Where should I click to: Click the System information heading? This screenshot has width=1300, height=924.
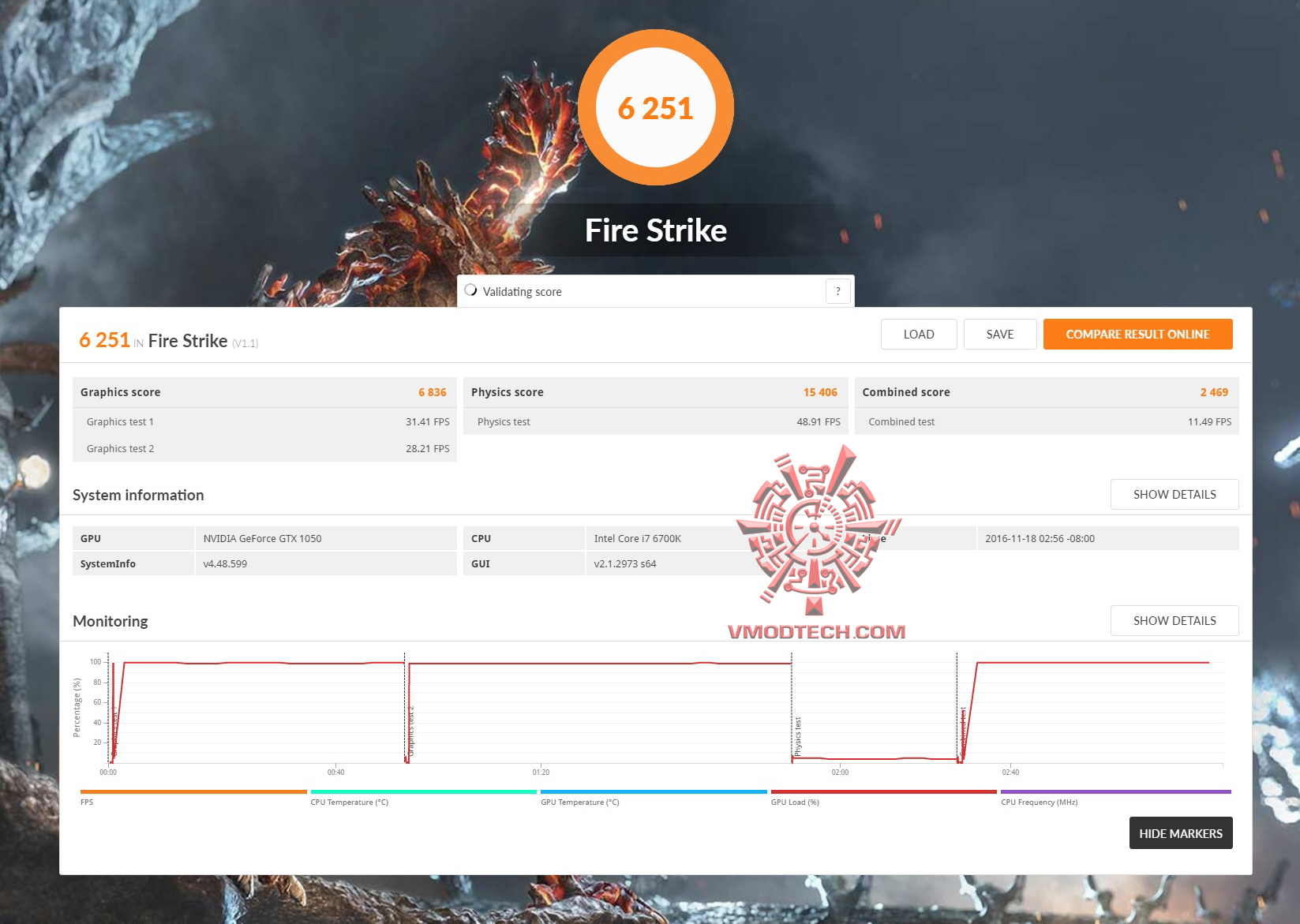pyautogui.click(x=138, y=495)
